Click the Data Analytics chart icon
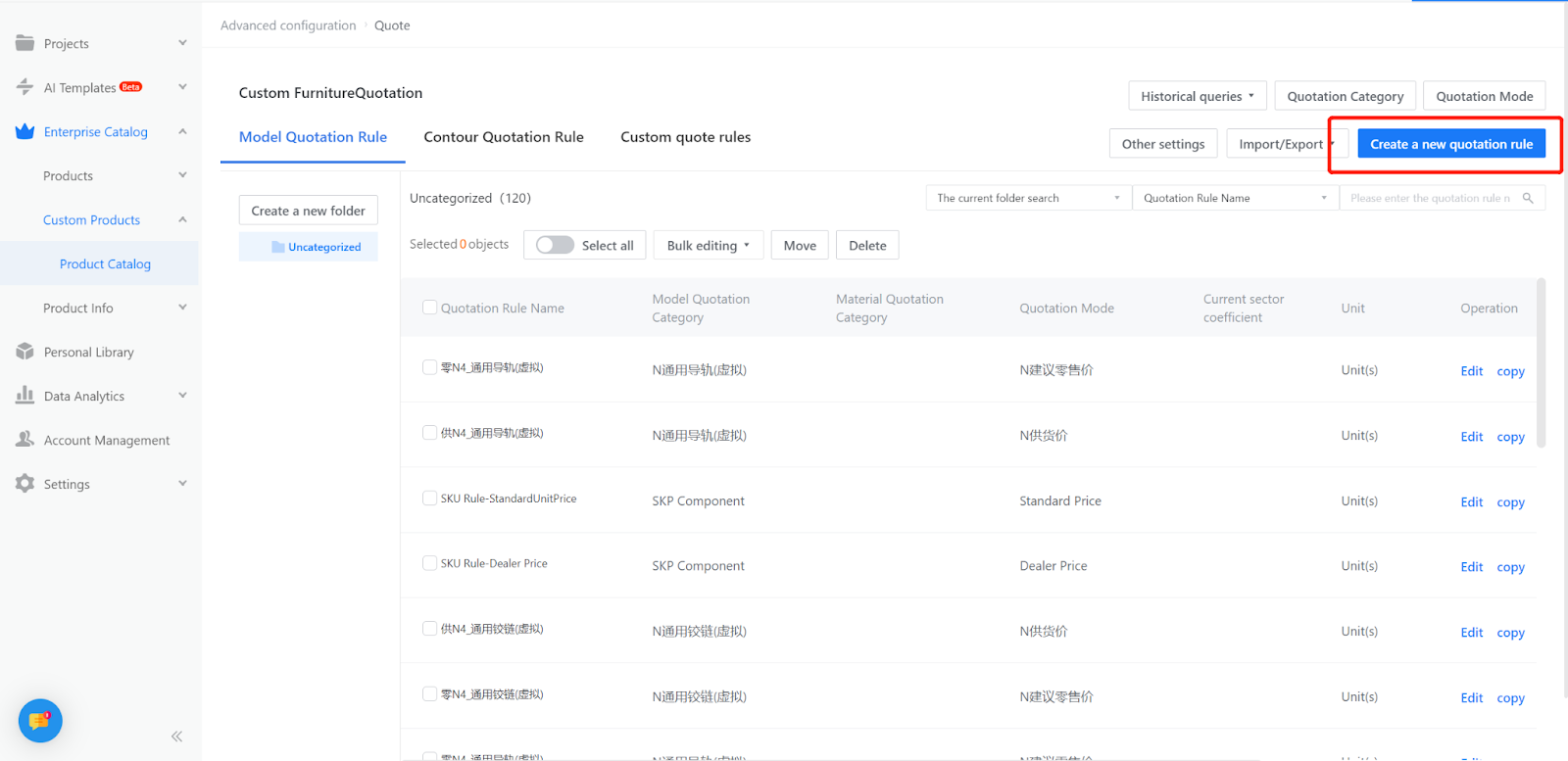The width and height of the screenshot is (1568, 761). click(x=24, y=395)
